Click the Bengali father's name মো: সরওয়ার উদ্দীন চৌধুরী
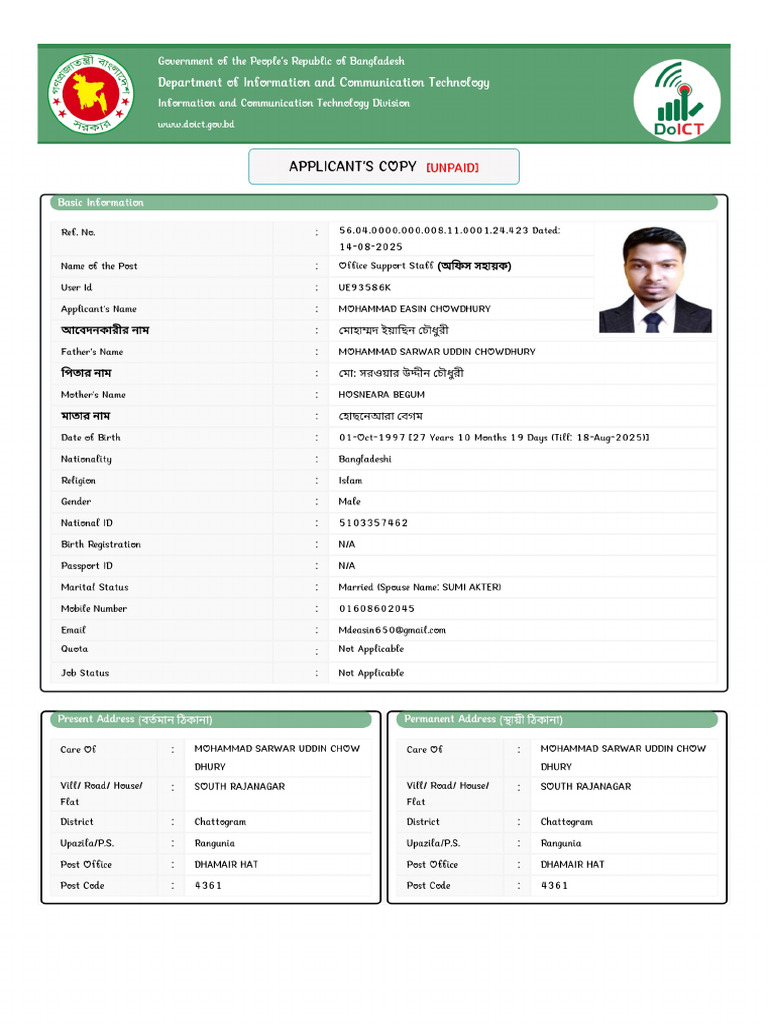The image size is (768, 1024). tap(401, 373)
